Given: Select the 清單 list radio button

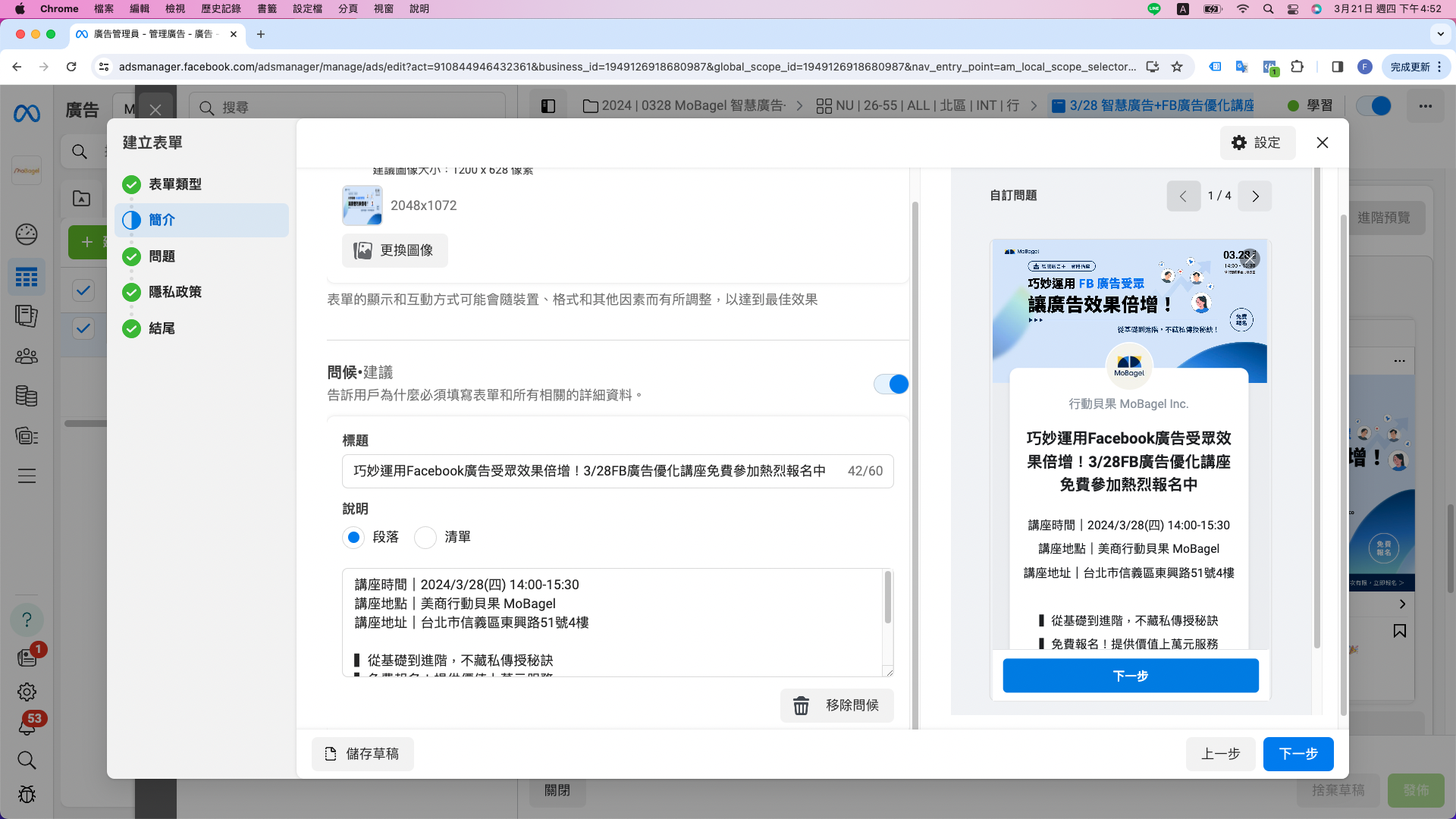Looking at the screenshot, I should (x=425, y=537).
